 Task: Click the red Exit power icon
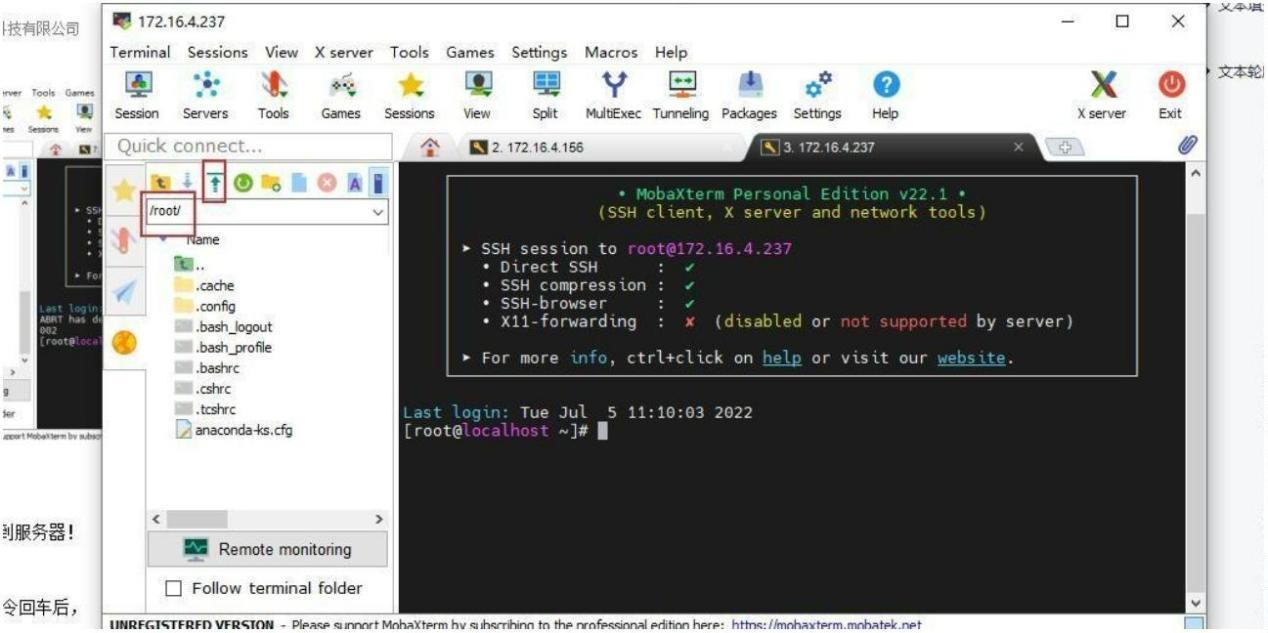click(x=1170, y=84)
